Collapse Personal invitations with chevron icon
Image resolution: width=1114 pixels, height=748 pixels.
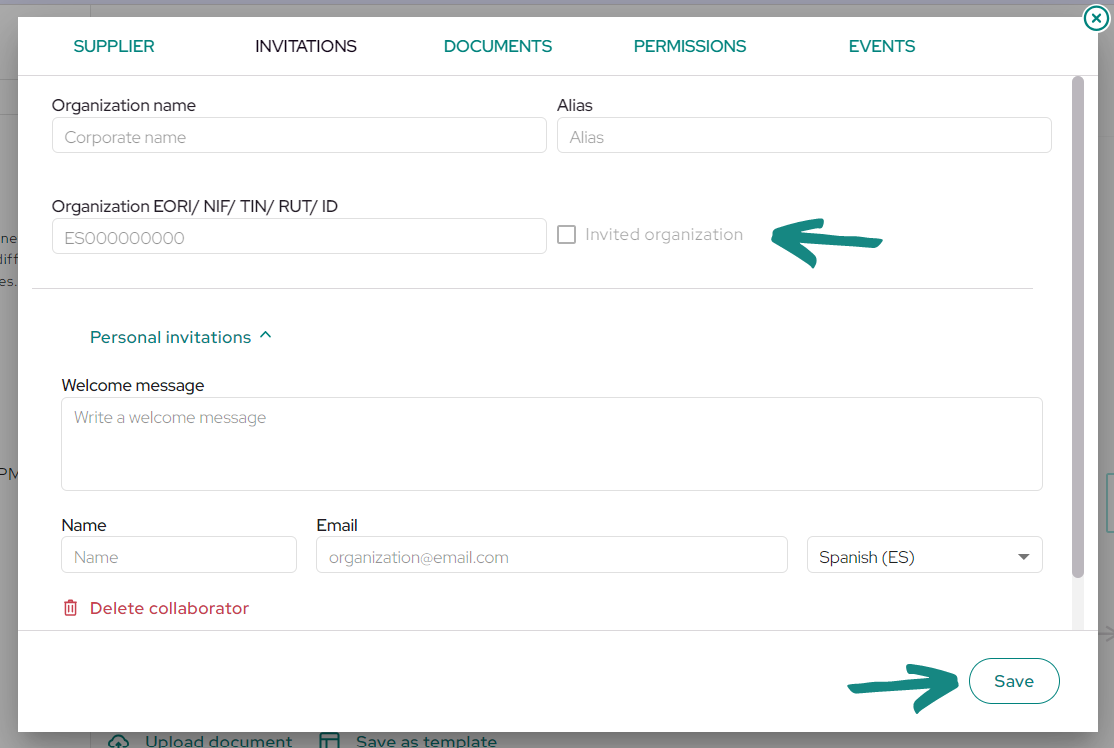point(266,335)
